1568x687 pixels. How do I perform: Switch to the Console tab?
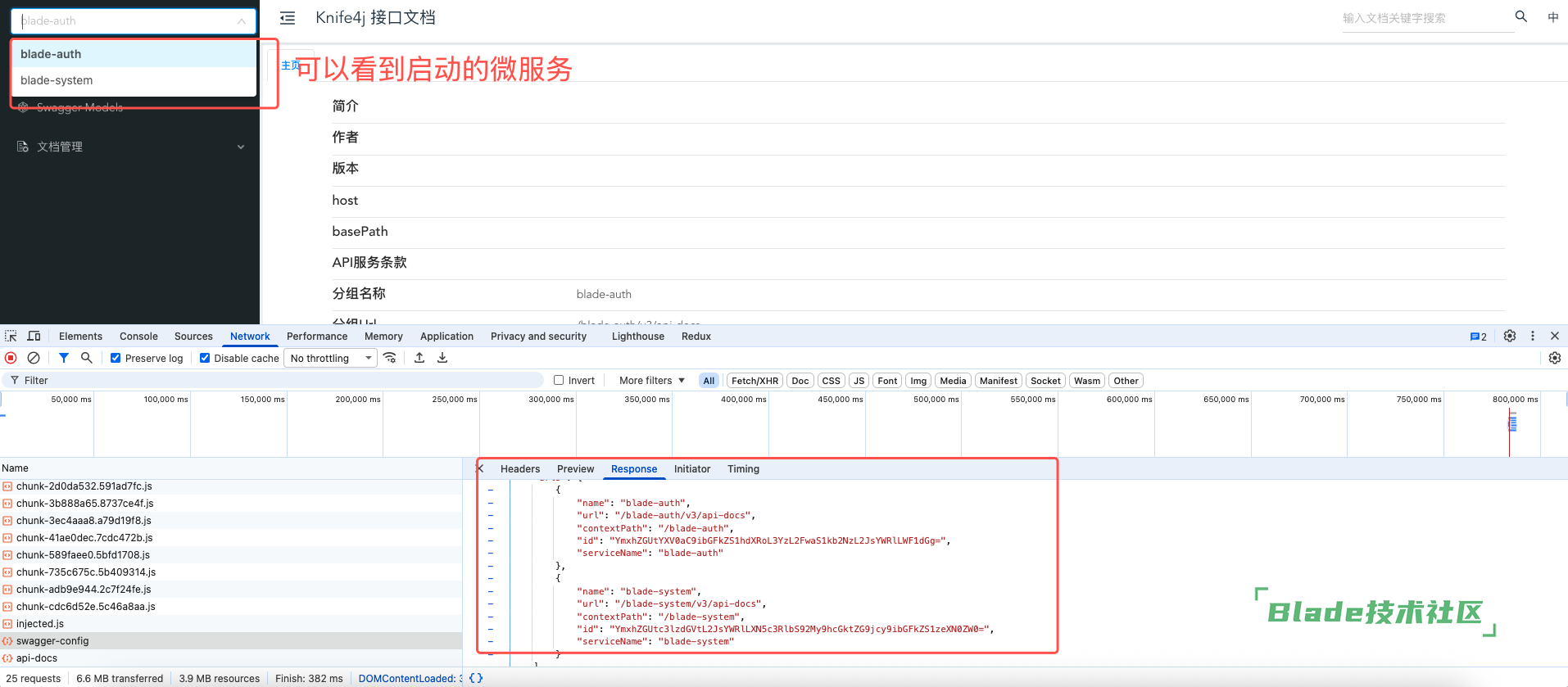tap(138, 337)
